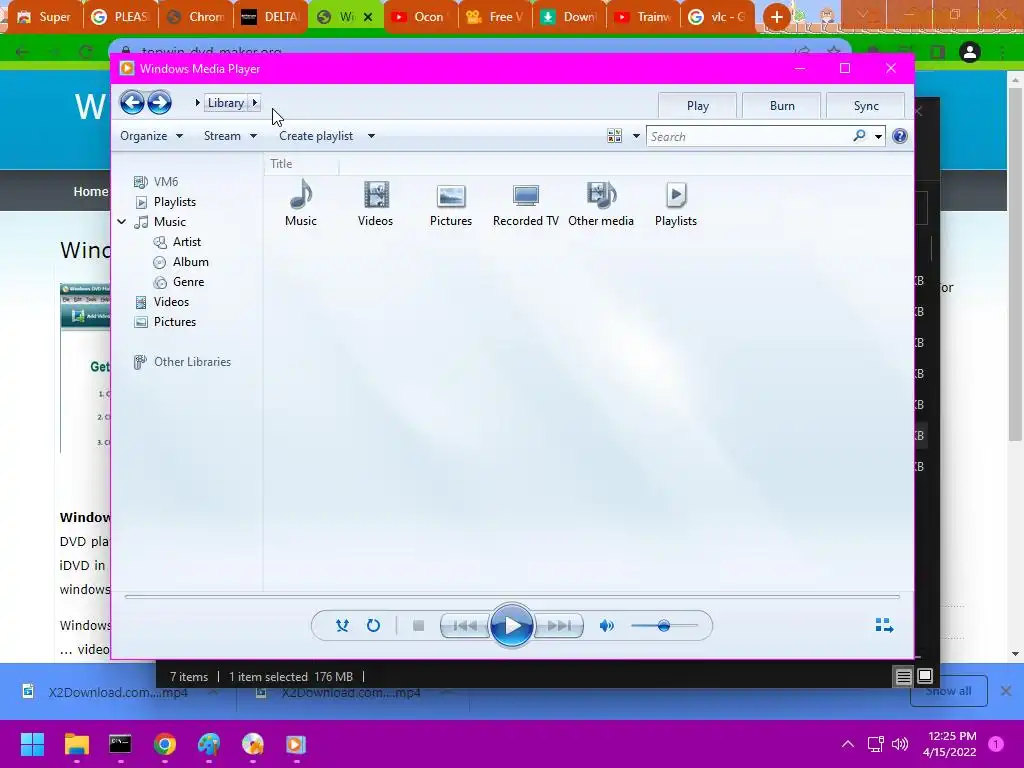Screen dimensions: 1024x768
Task: Switch to details view in Explorer
Action: coord(903,677)
